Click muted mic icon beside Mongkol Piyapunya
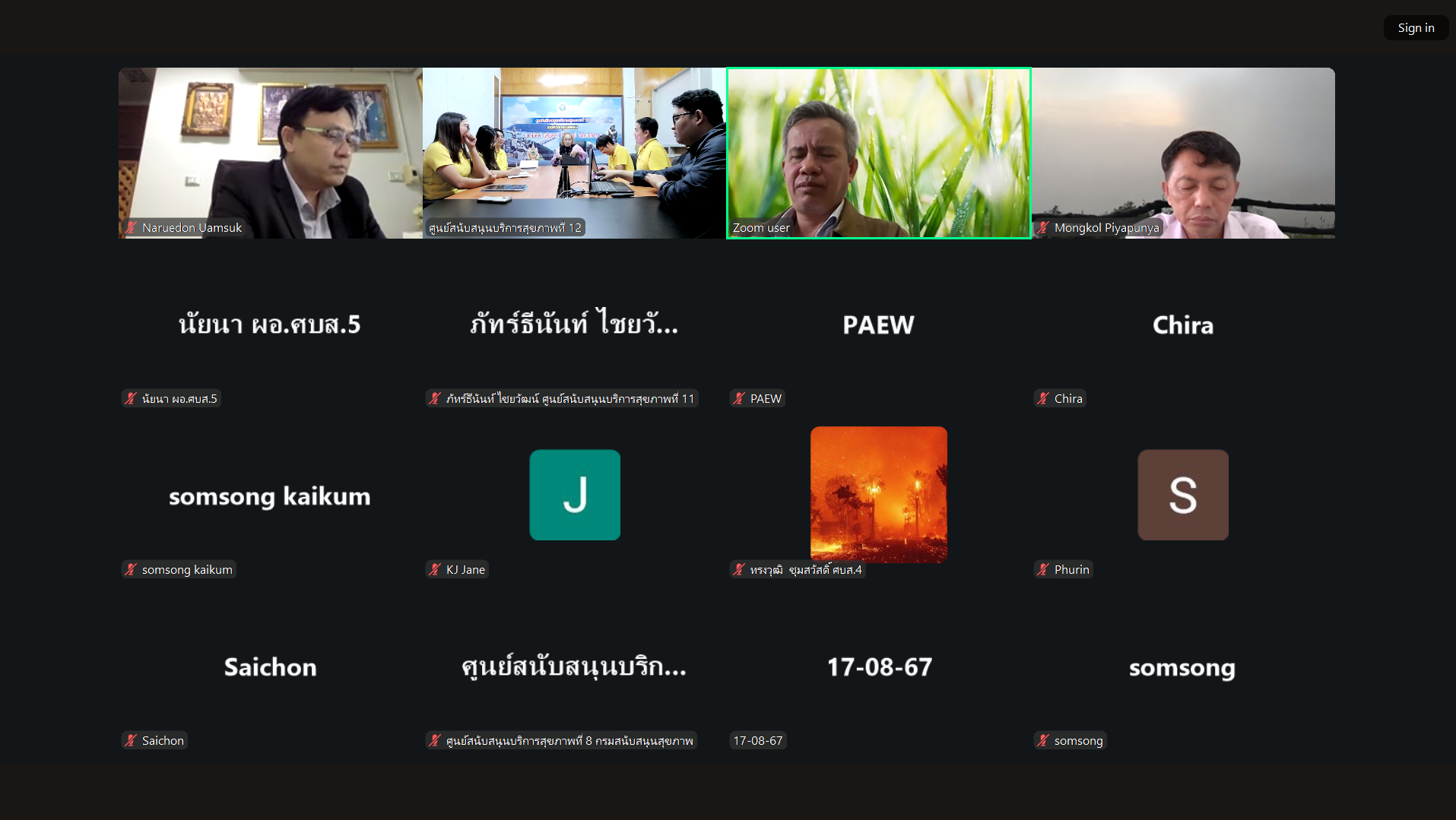 (x=1043, y=227)
